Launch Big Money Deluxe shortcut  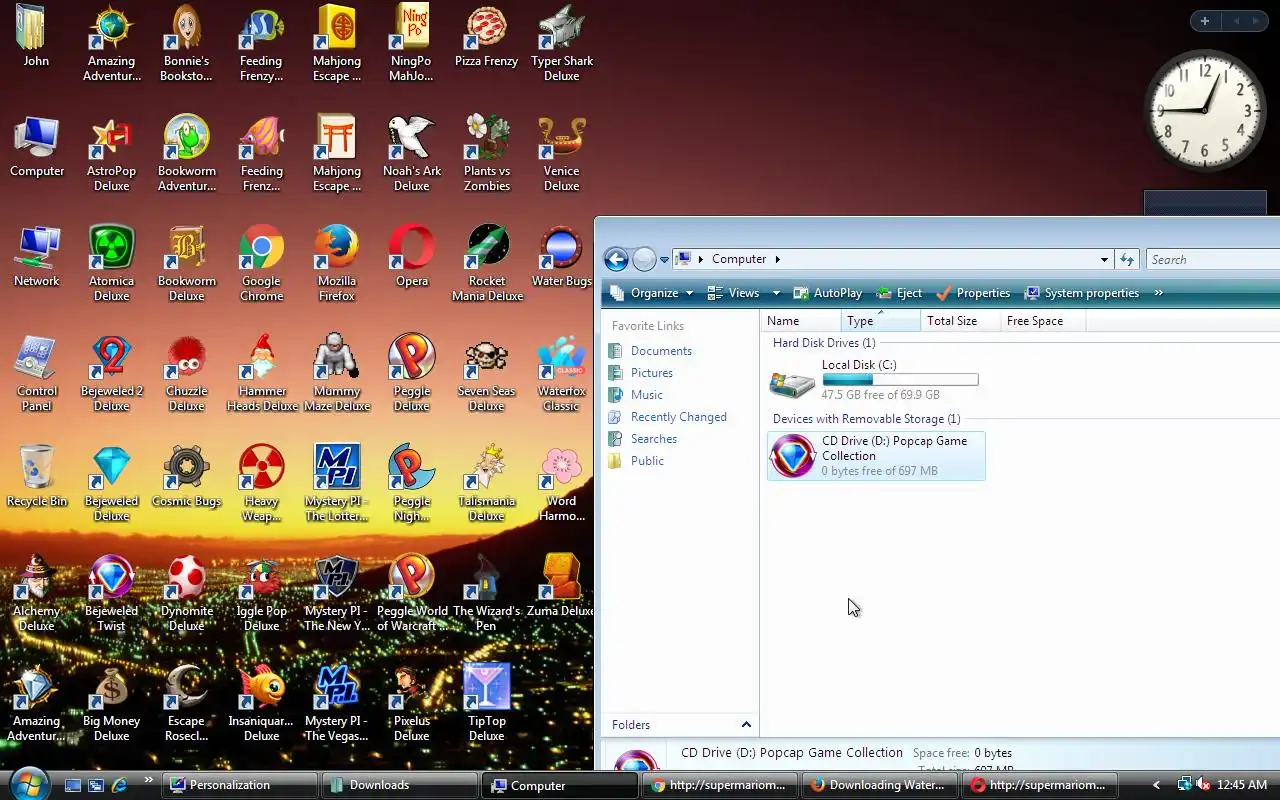pyautogui.click(x=111, y=702)
